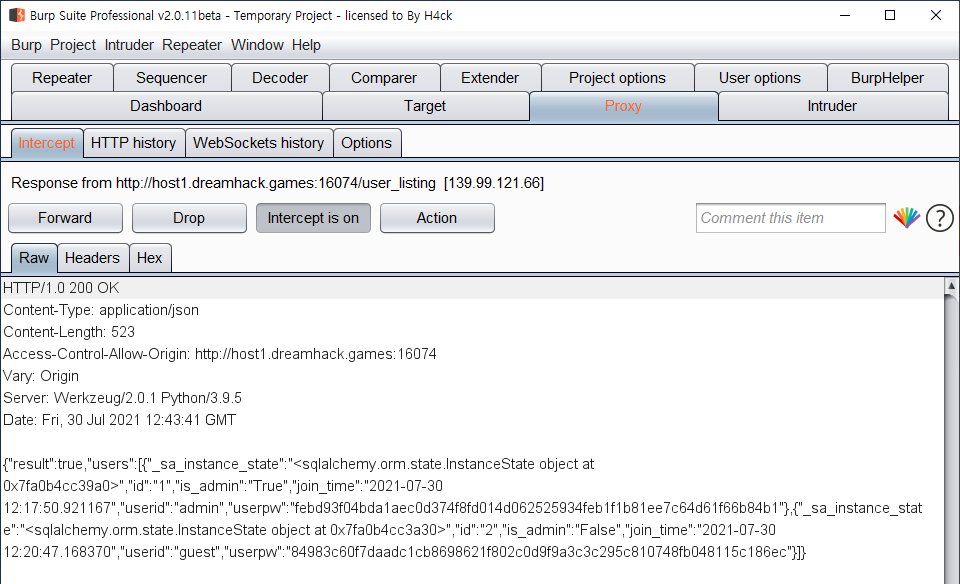Switch to the Sequencer tab
960x584 pixels.
pyautogui.click(x=171, y=78)
